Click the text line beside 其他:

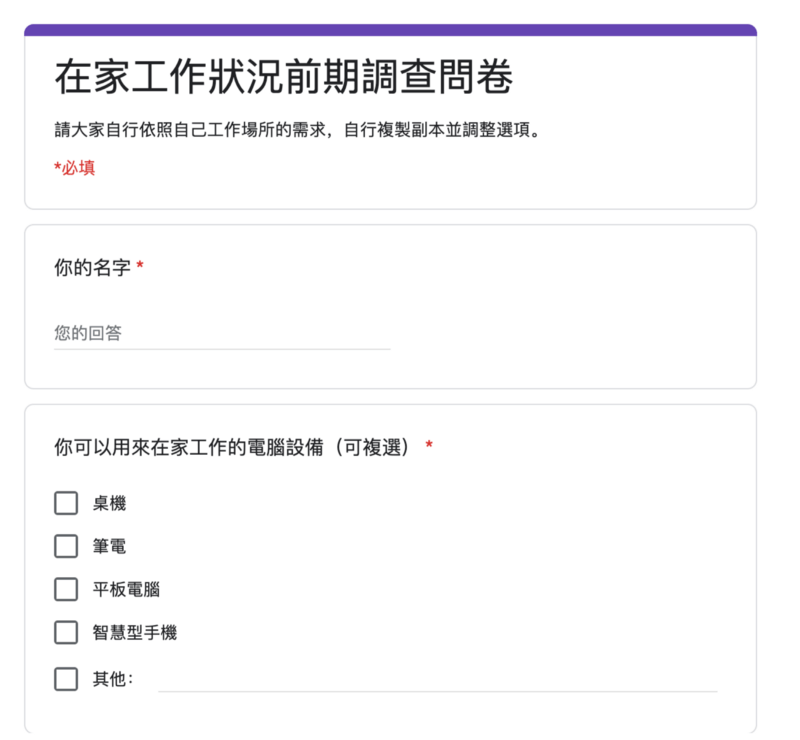pyautogui.click(x=438, y=680)
